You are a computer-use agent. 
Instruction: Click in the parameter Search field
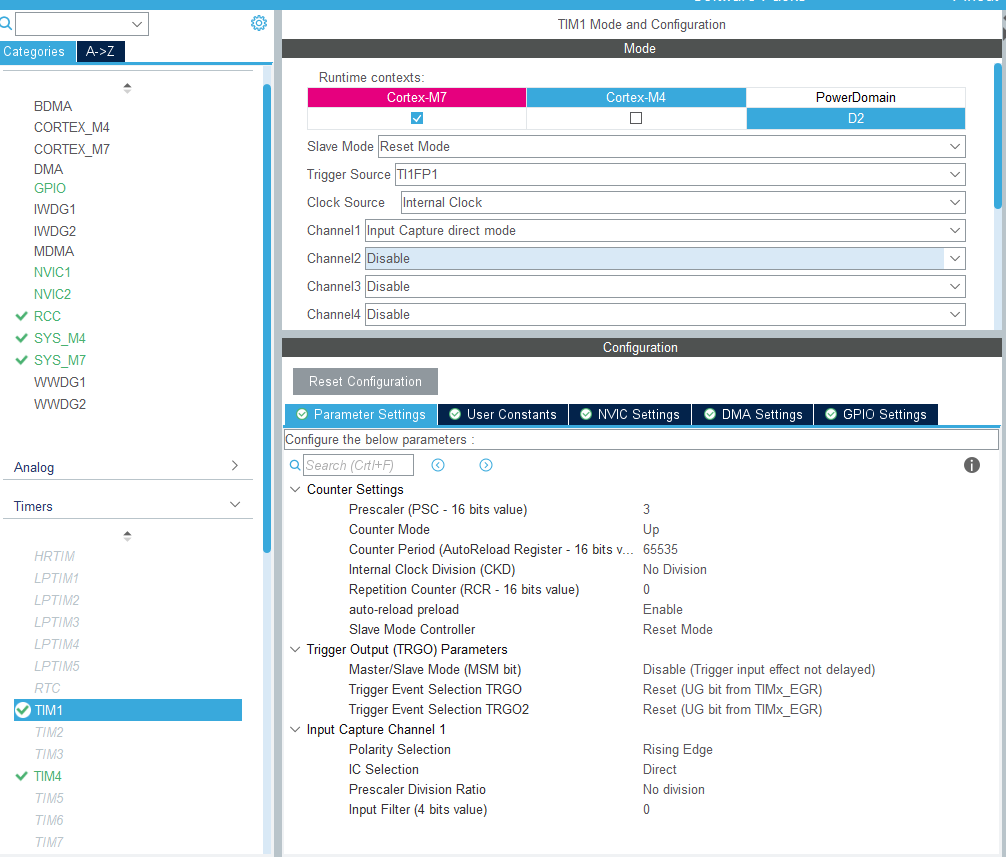(x=358, y=465)
